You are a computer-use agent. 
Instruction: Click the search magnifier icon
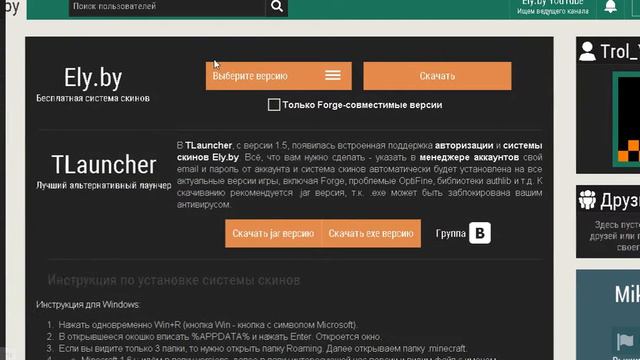click(x=277, y=7)
